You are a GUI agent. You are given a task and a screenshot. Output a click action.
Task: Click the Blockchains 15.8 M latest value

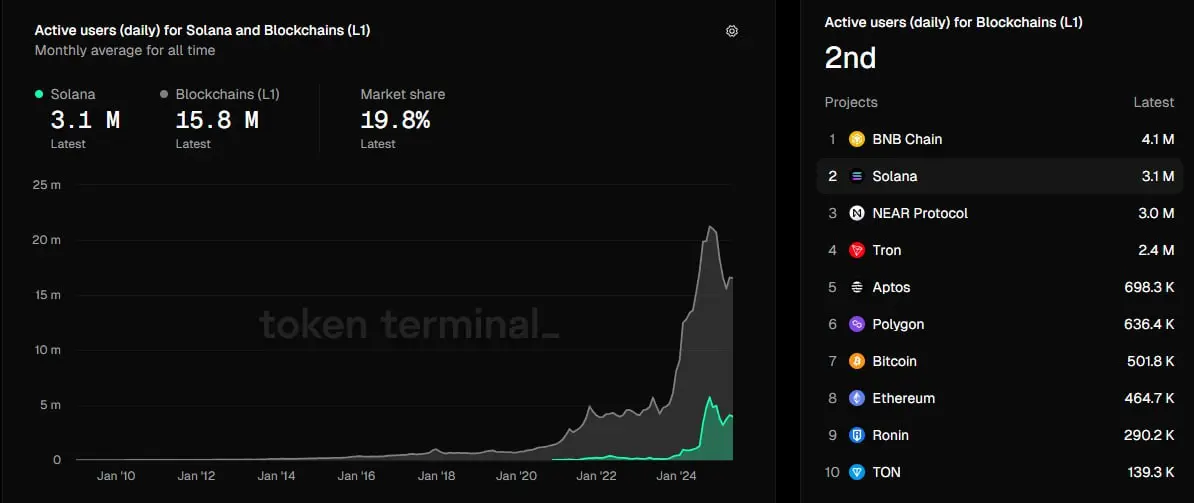(x=217, y=120)
